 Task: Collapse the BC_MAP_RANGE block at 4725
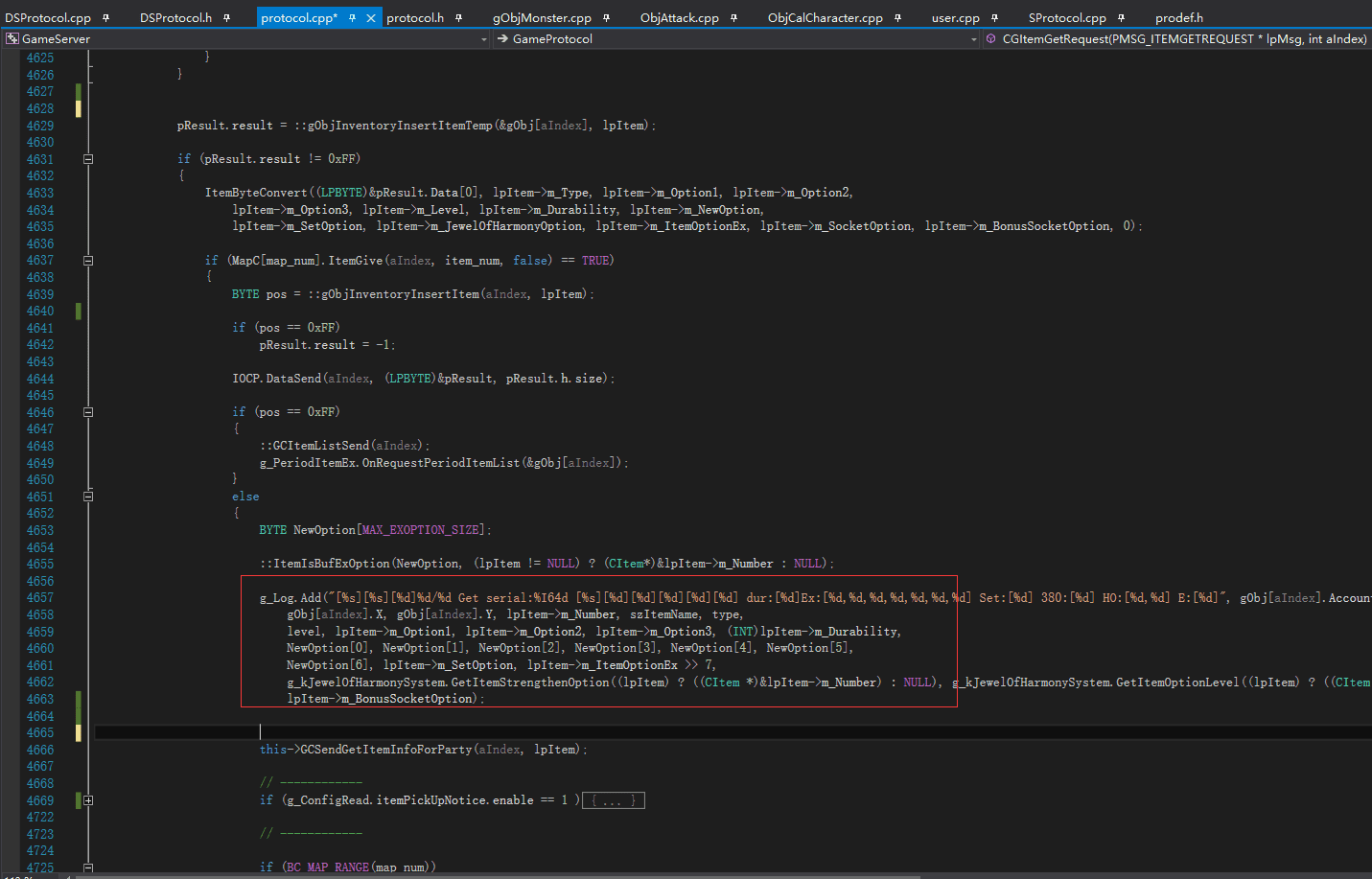88,867
